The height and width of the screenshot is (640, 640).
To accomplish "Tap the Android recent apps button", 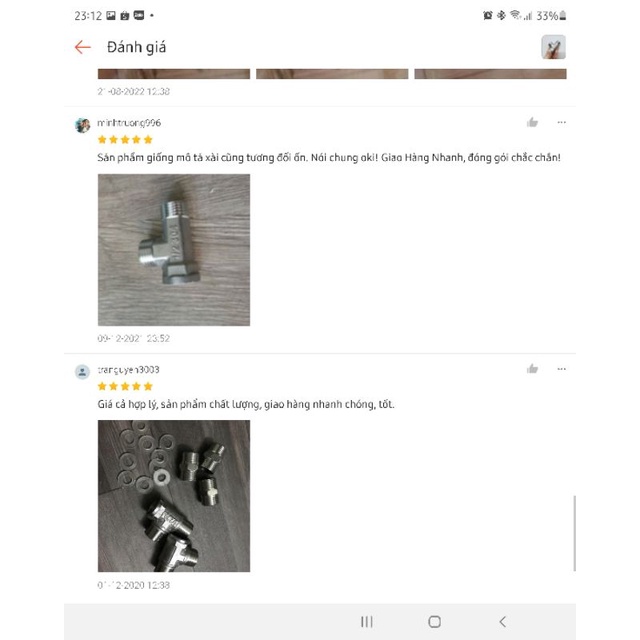I will pyautogui.click(x=367, y=622).
